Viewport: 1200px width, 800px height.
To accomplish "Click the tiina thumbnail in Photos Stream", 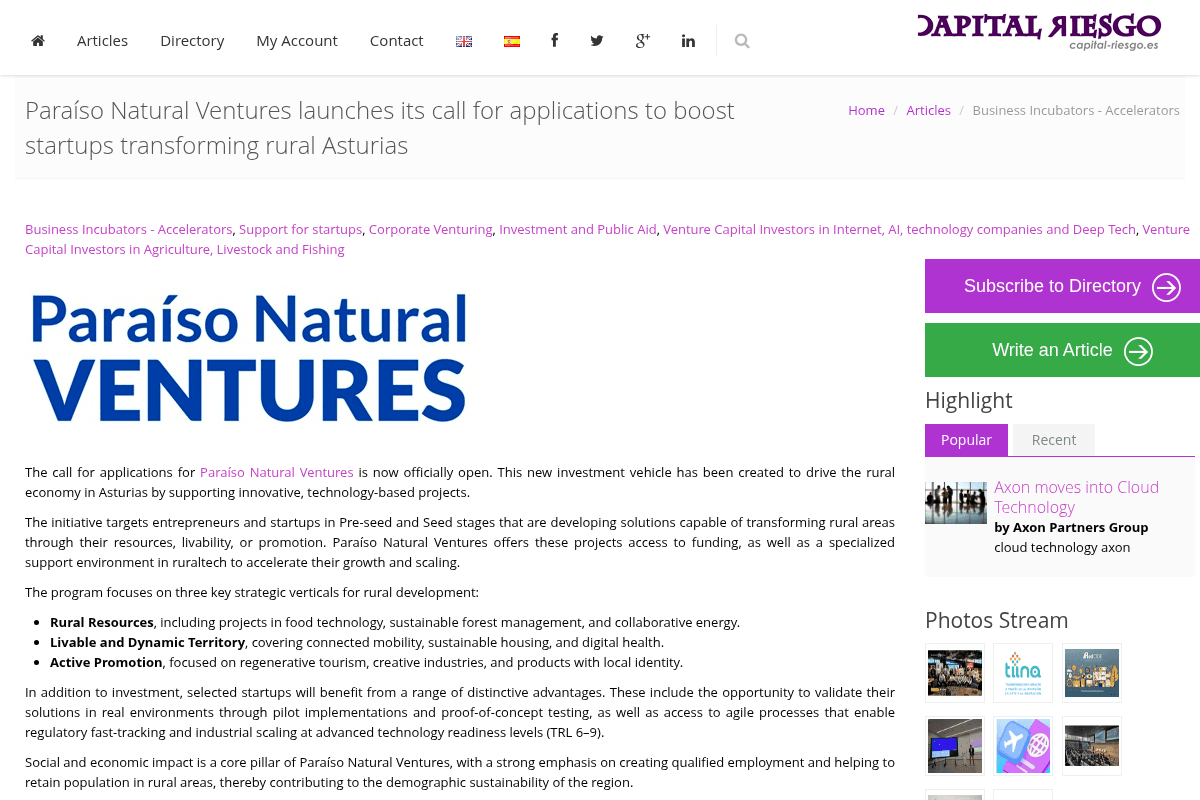I will 1022,673.
